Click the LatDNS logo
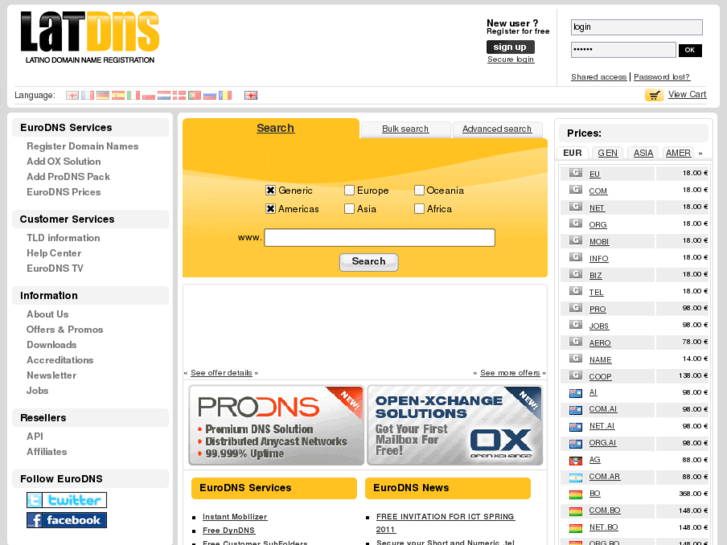Screen dimensions: 727x545 [90, 37]
